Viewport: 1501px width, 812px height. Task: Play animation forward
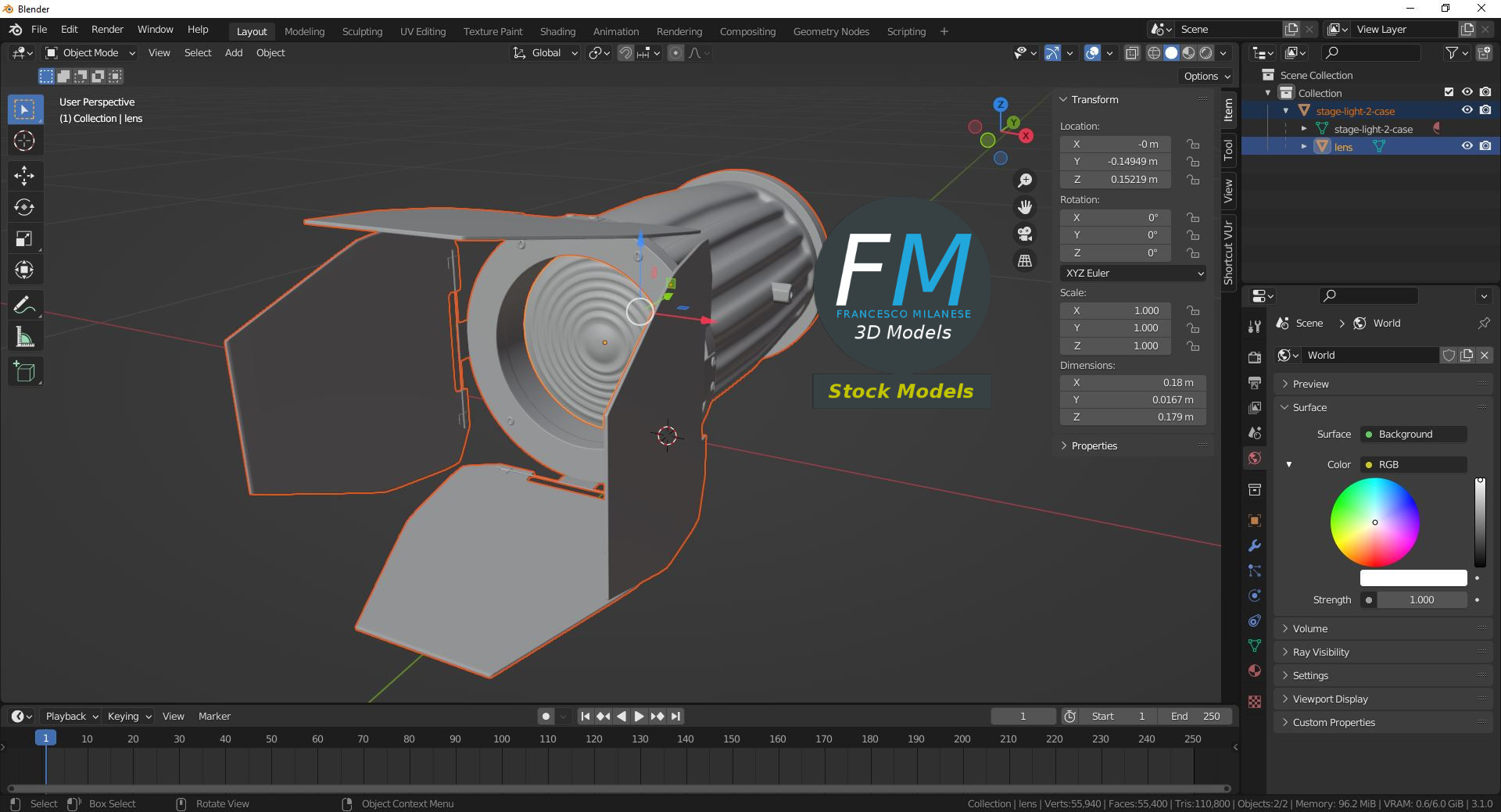pos(639,716)
